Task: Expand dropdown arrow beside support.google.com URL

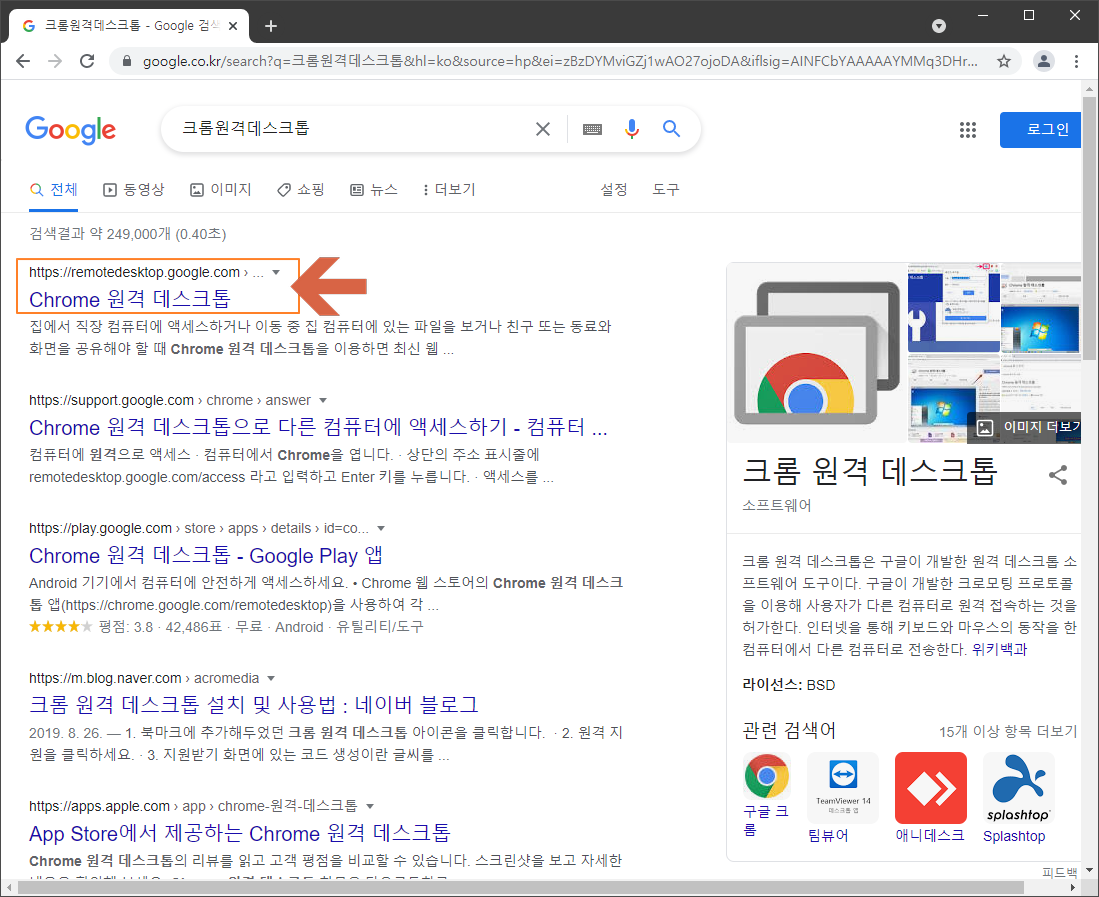Action: (x=323, y=401)
